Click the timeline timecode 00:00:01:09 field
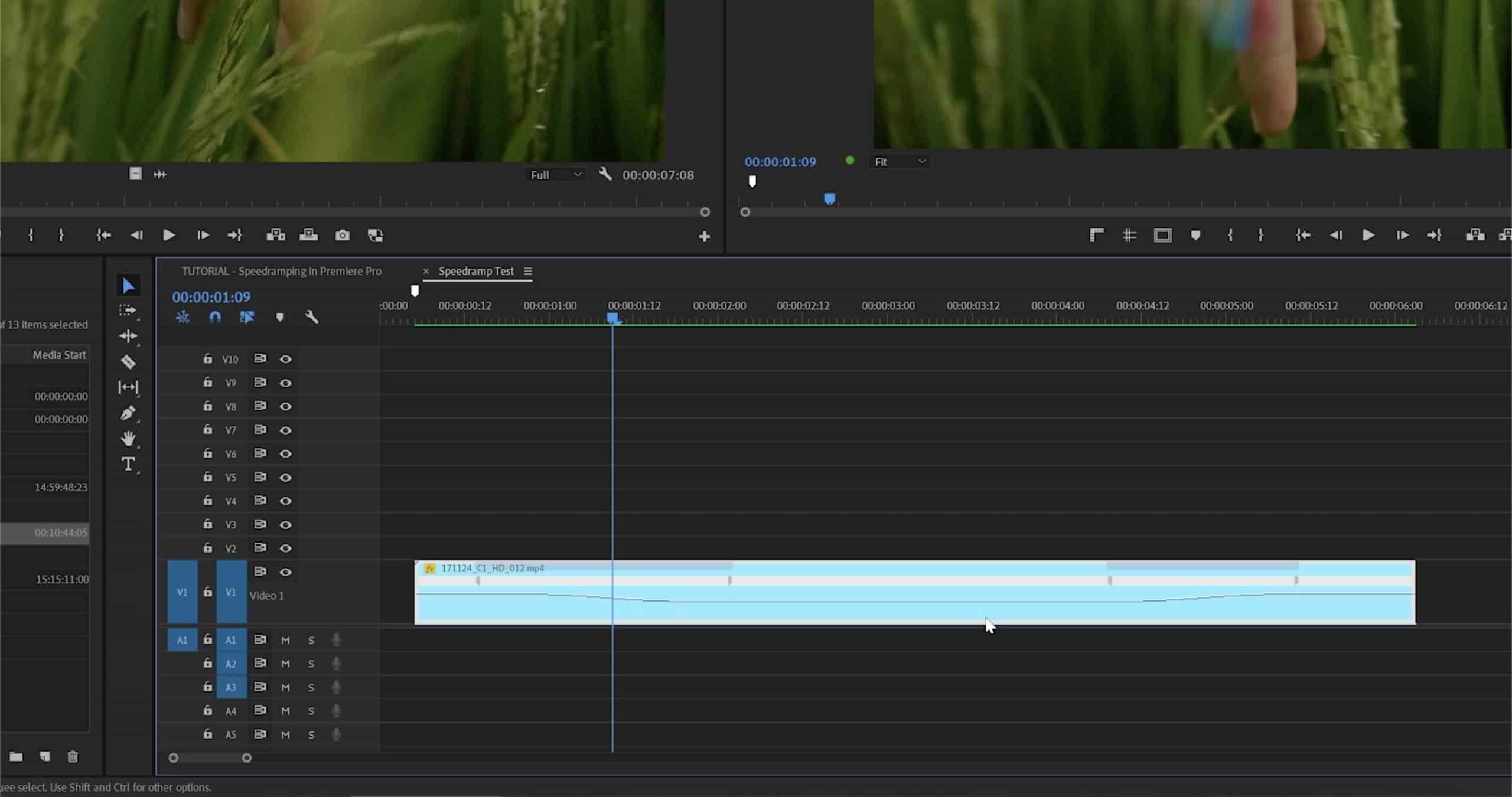The image size is (1512, 797). (x=211, y=297)
